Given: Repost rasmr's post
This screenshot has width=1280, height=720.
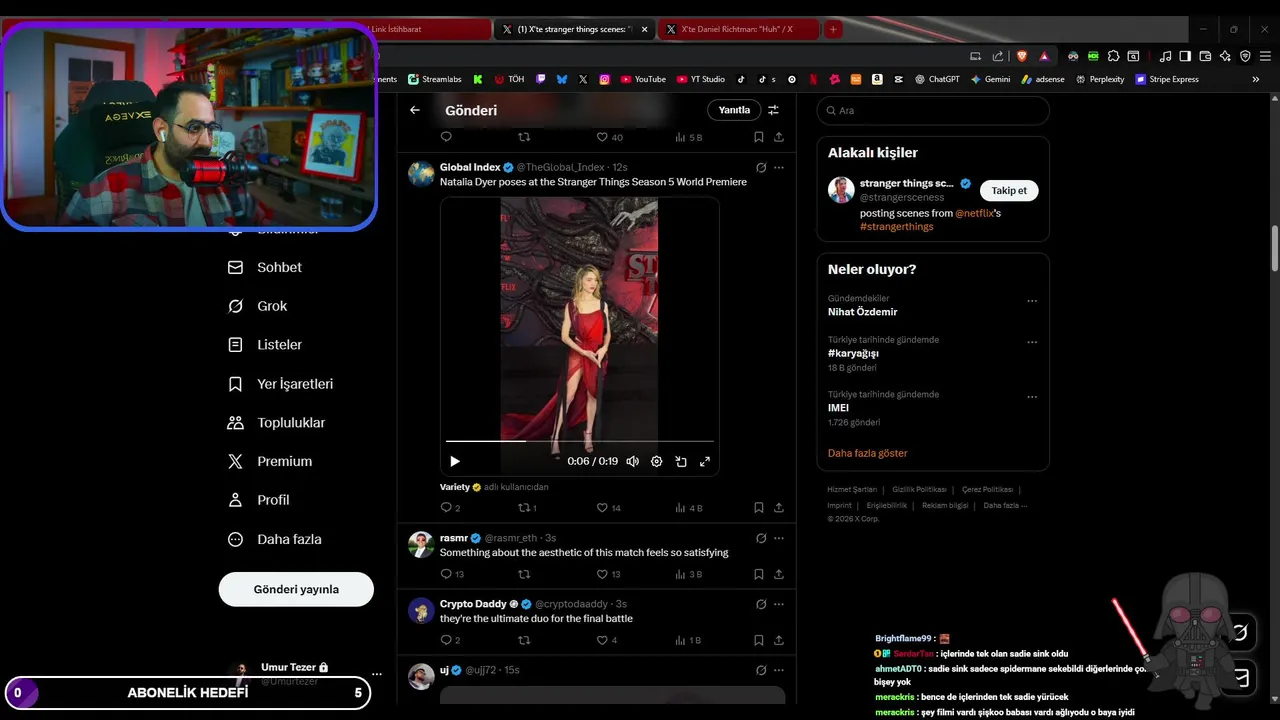Looking at the screenshot, I should pyautogui.click(x=524, y=574).
